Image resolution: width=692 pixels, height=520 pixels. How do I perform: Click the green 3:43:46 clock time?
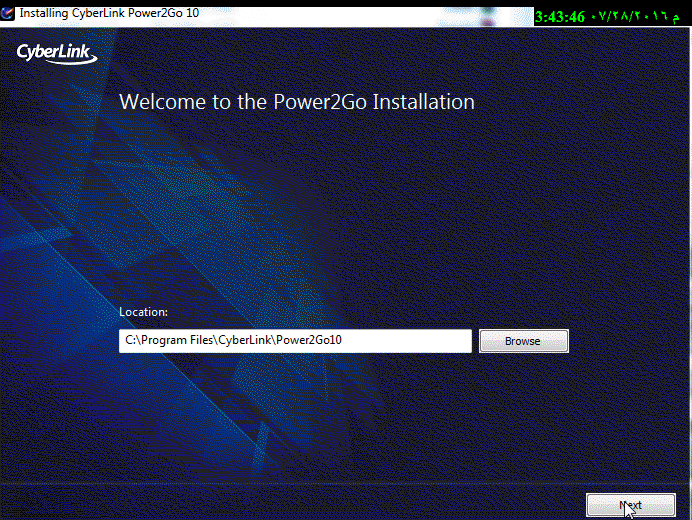tap(561, 17)
